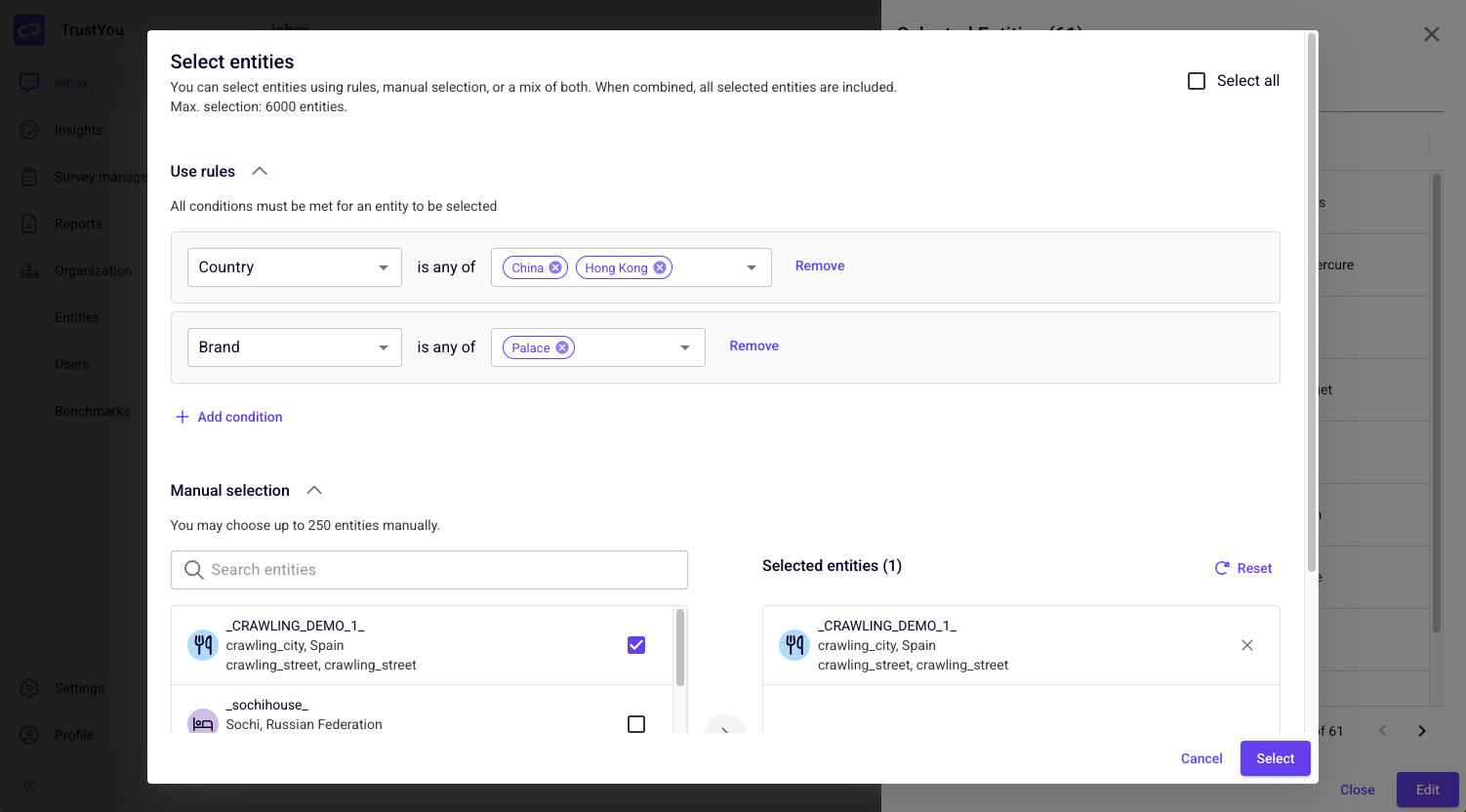Click the Insights icon in sidebar
The width and height of the screenshot is (1466, 812).
(29, 130)
